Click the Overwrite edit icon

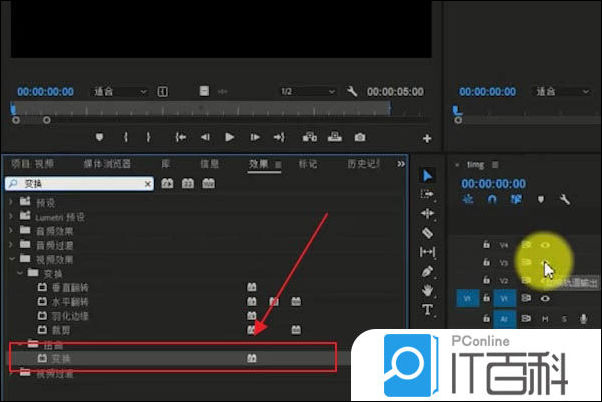(335, 137)
